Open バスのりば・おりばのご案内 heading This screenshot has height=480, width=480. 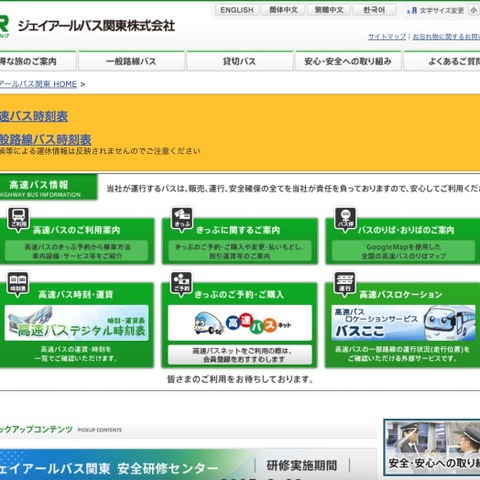point(406,230)
